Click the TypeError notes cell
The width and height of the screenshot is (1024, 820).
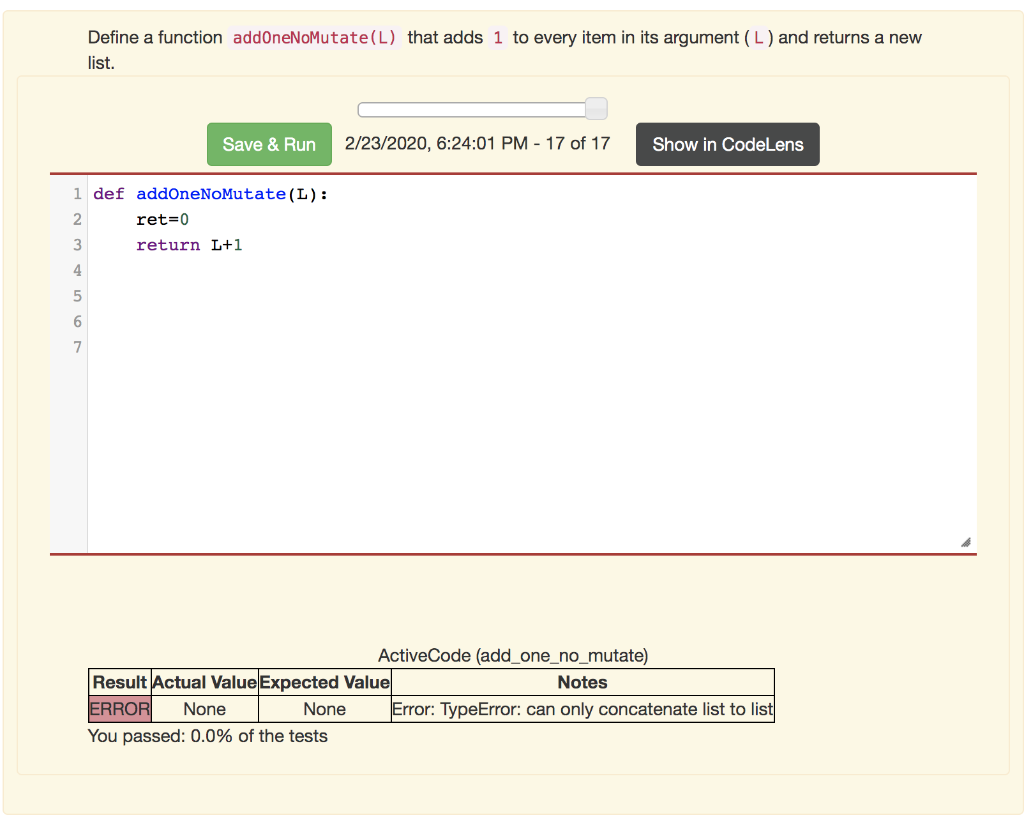point(583,709)
